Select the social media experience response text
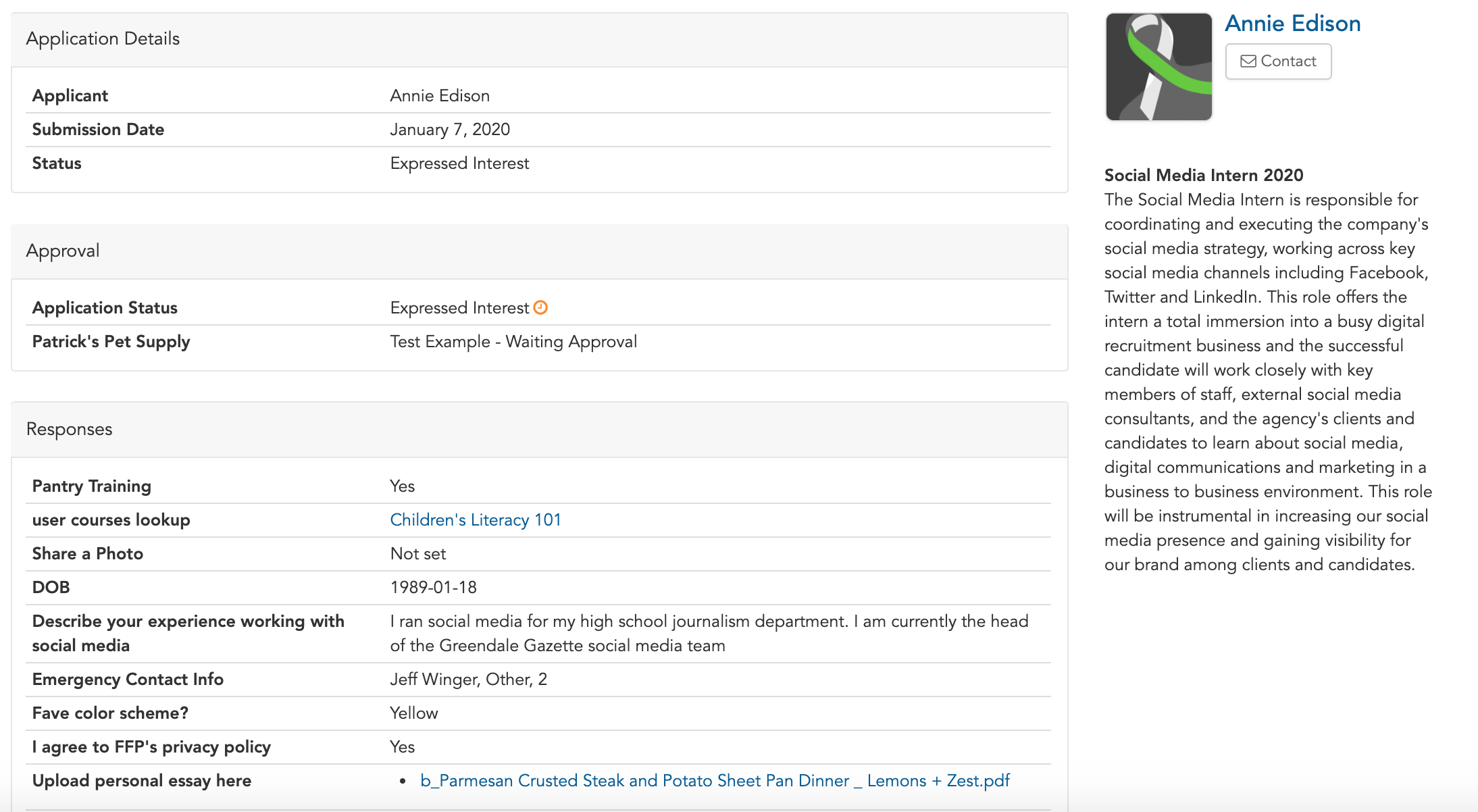The height and width of the screenshot is (812, 1478). click(x=709, y=633)
